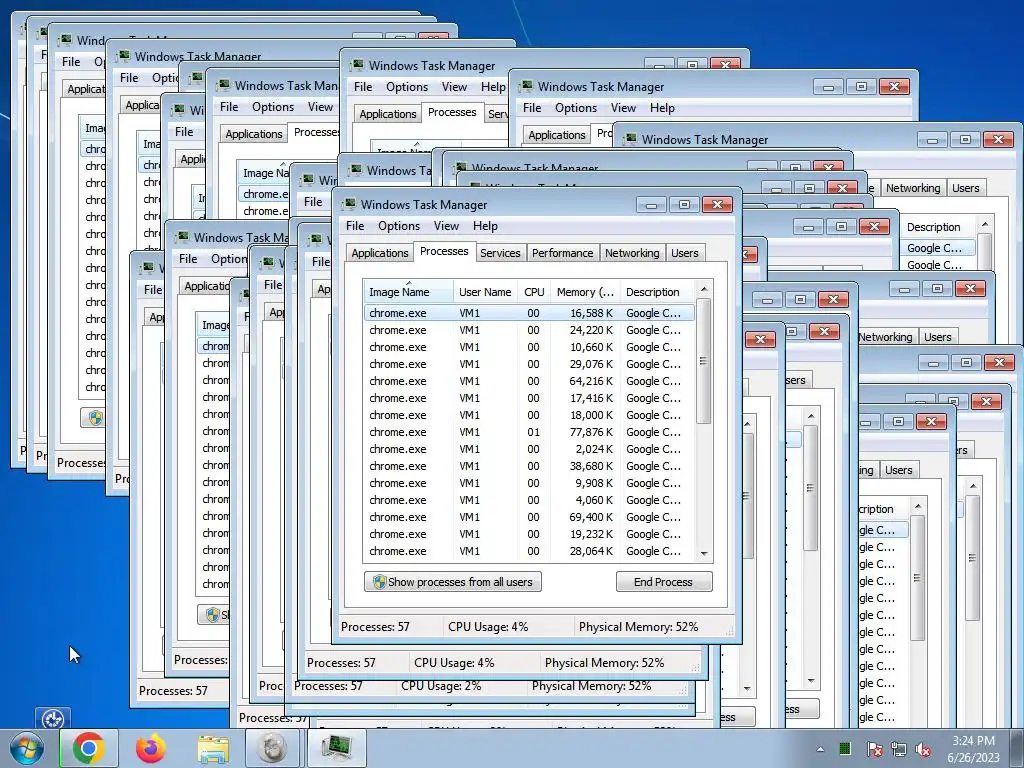Switch to Performance tab in front window
This screenshot has height=768, width=1024.
point(562,253)
